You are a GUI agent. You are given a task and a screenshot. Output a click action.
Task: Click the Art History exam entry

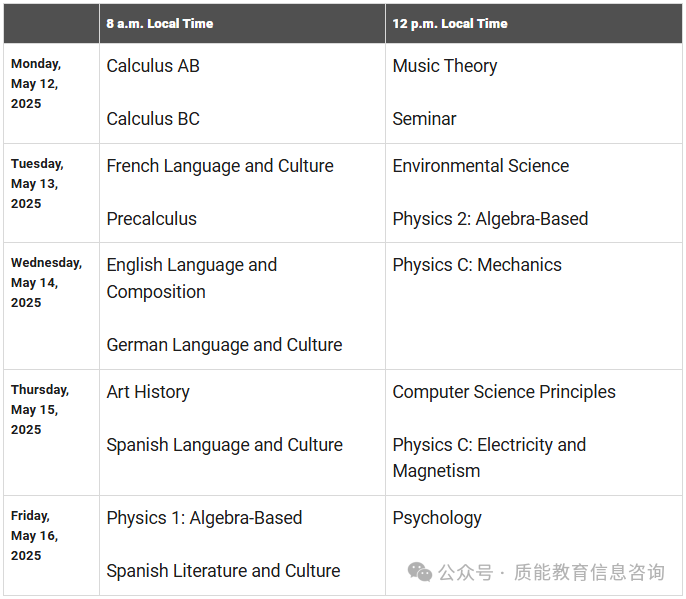pyautogui.click(x=148, y=392)
